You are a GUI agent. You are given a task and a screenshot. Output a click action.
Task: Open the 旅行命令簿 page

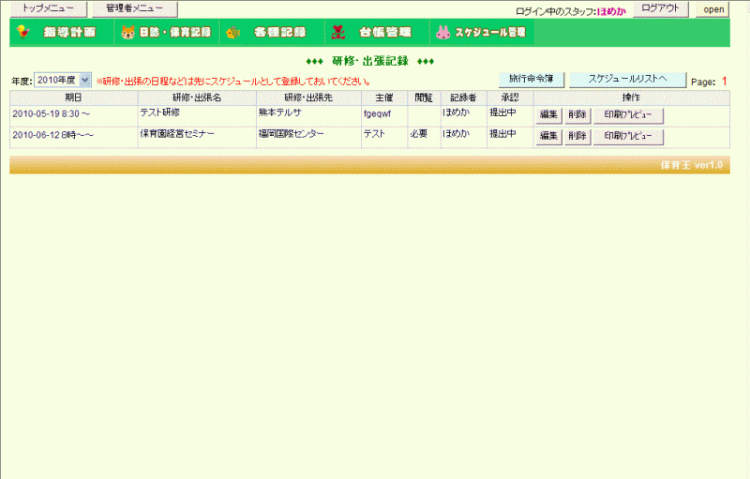click(x=532, y=79)
